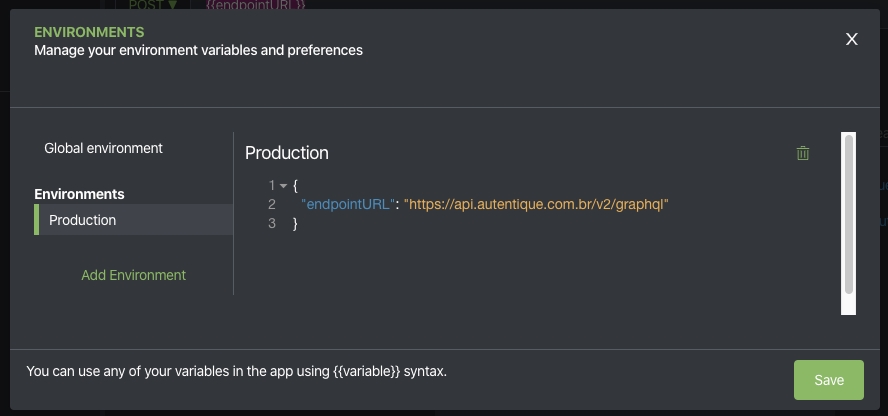Click the Production environment title field
Screen dimensions: 888x416
(x=287, y=153)
